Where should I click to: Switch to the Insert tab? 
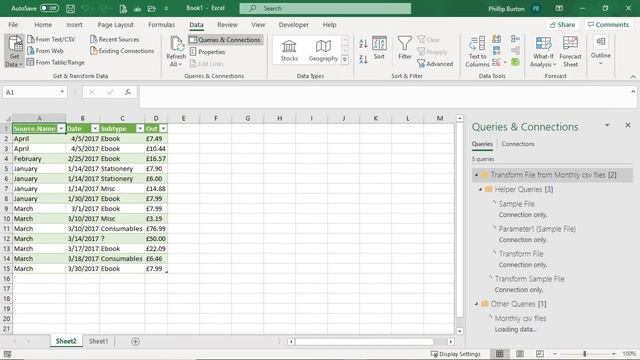74,24
